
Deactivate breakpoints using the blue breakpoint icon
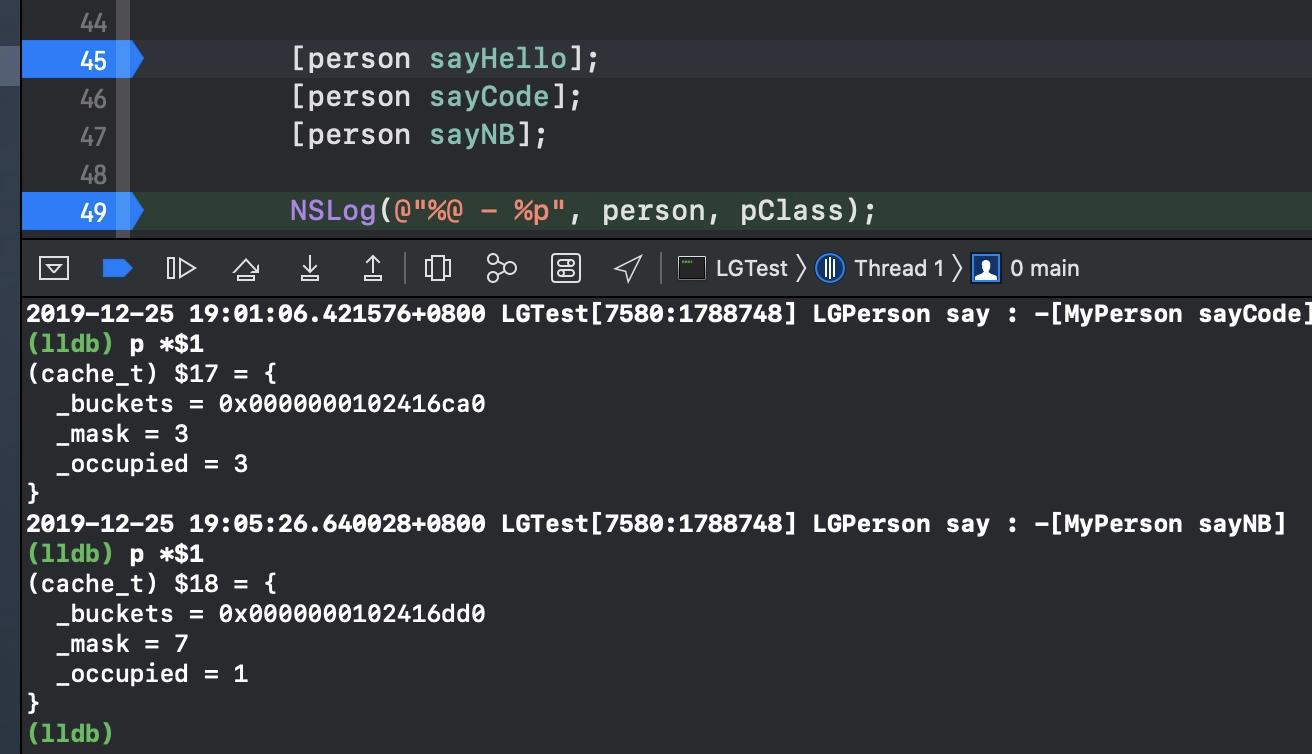tap(117, 268)
